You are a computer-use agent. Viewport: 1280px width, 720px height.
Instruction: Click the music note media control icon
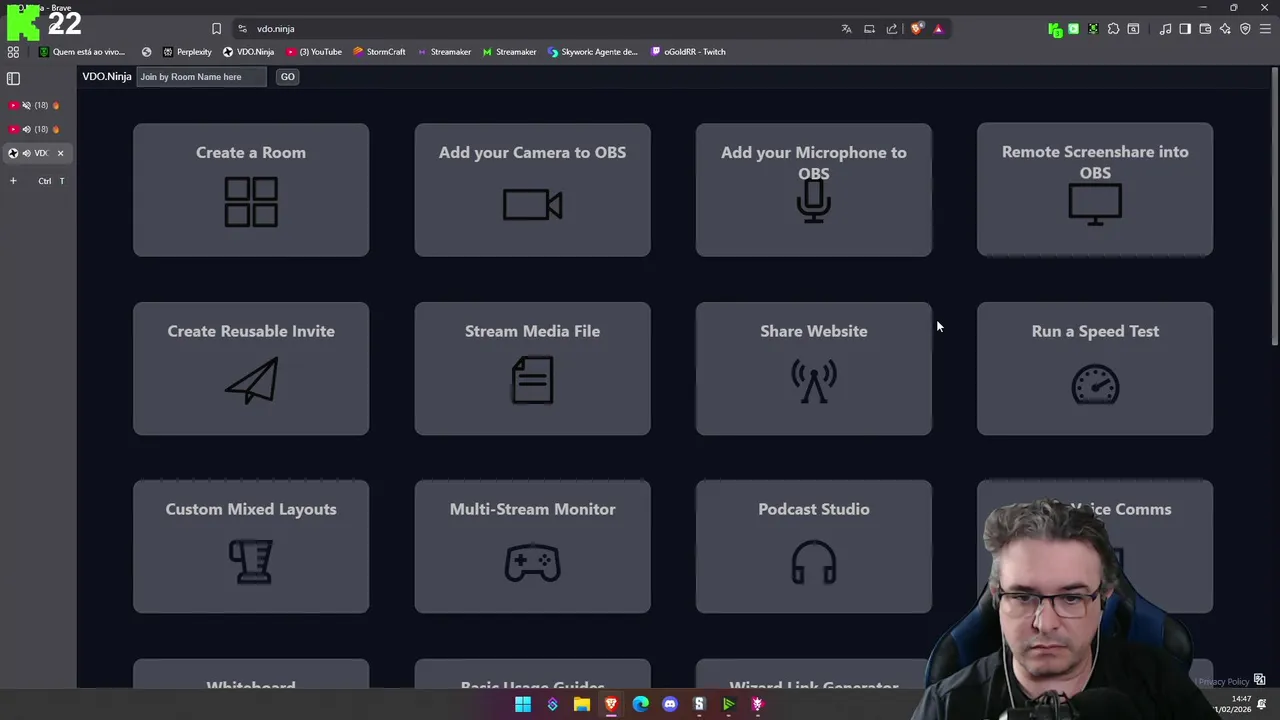click(1165, 29)
